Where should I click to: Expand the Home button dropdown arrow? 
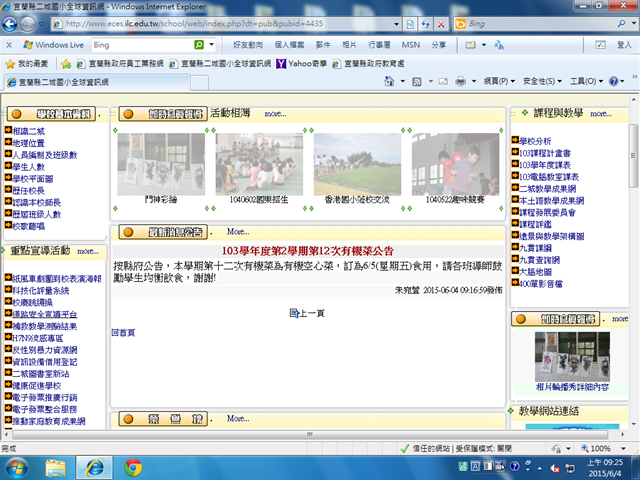point(402,81)
